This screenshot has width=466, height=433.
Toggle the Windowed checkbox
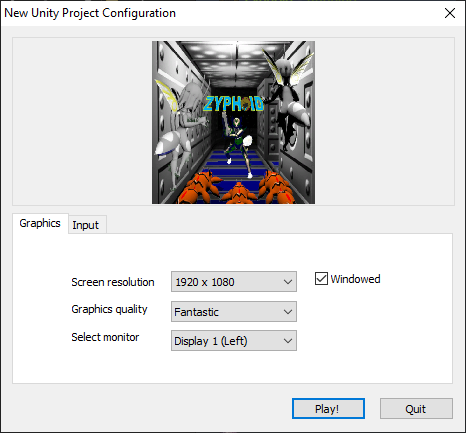pyautogui.click(x=321, y=279)
